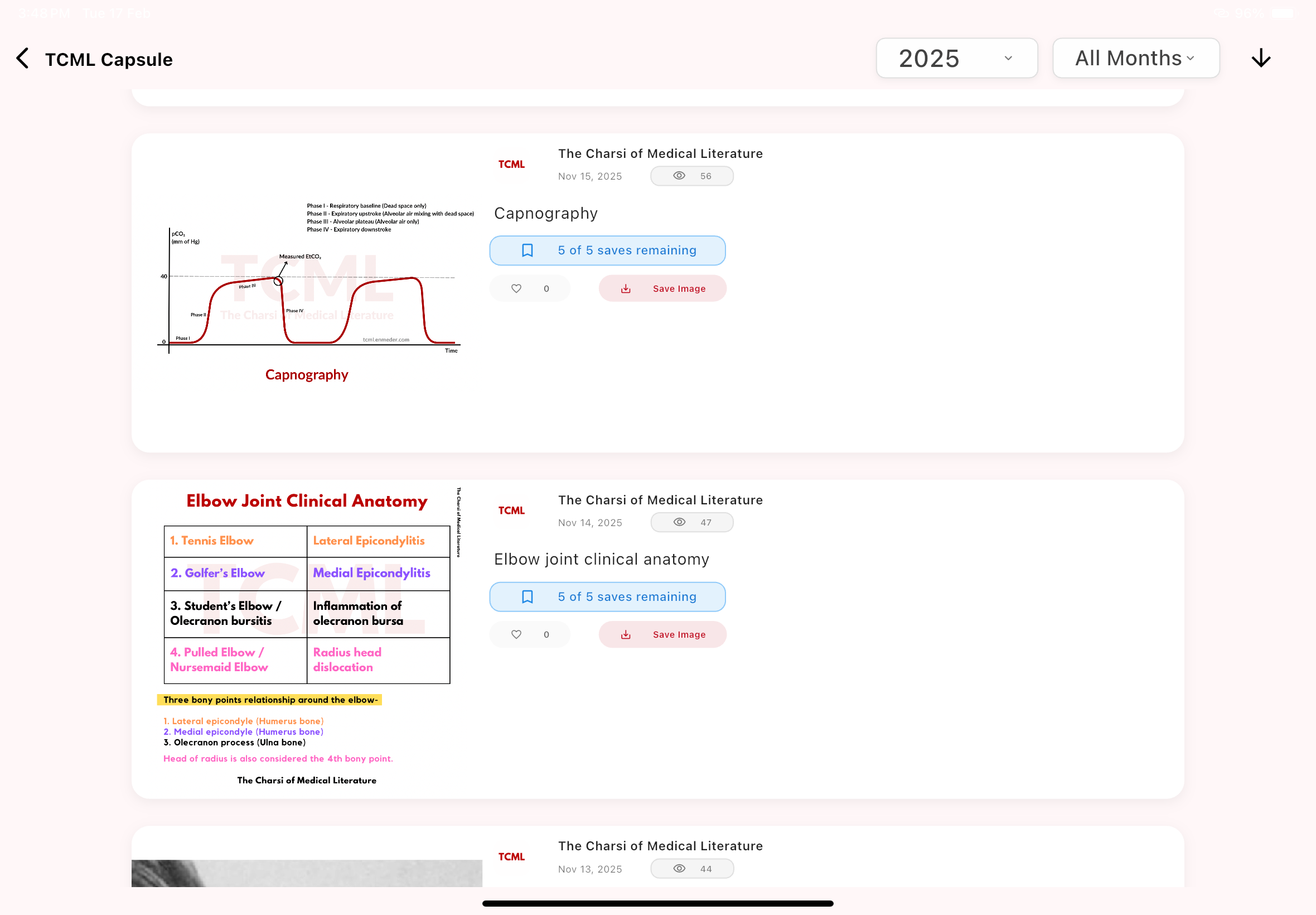This screenshot has width=1316, height=915.
Task: Tap download icon on Elbow Save Image
Action: pyautogui.click(x=626, y=635)
